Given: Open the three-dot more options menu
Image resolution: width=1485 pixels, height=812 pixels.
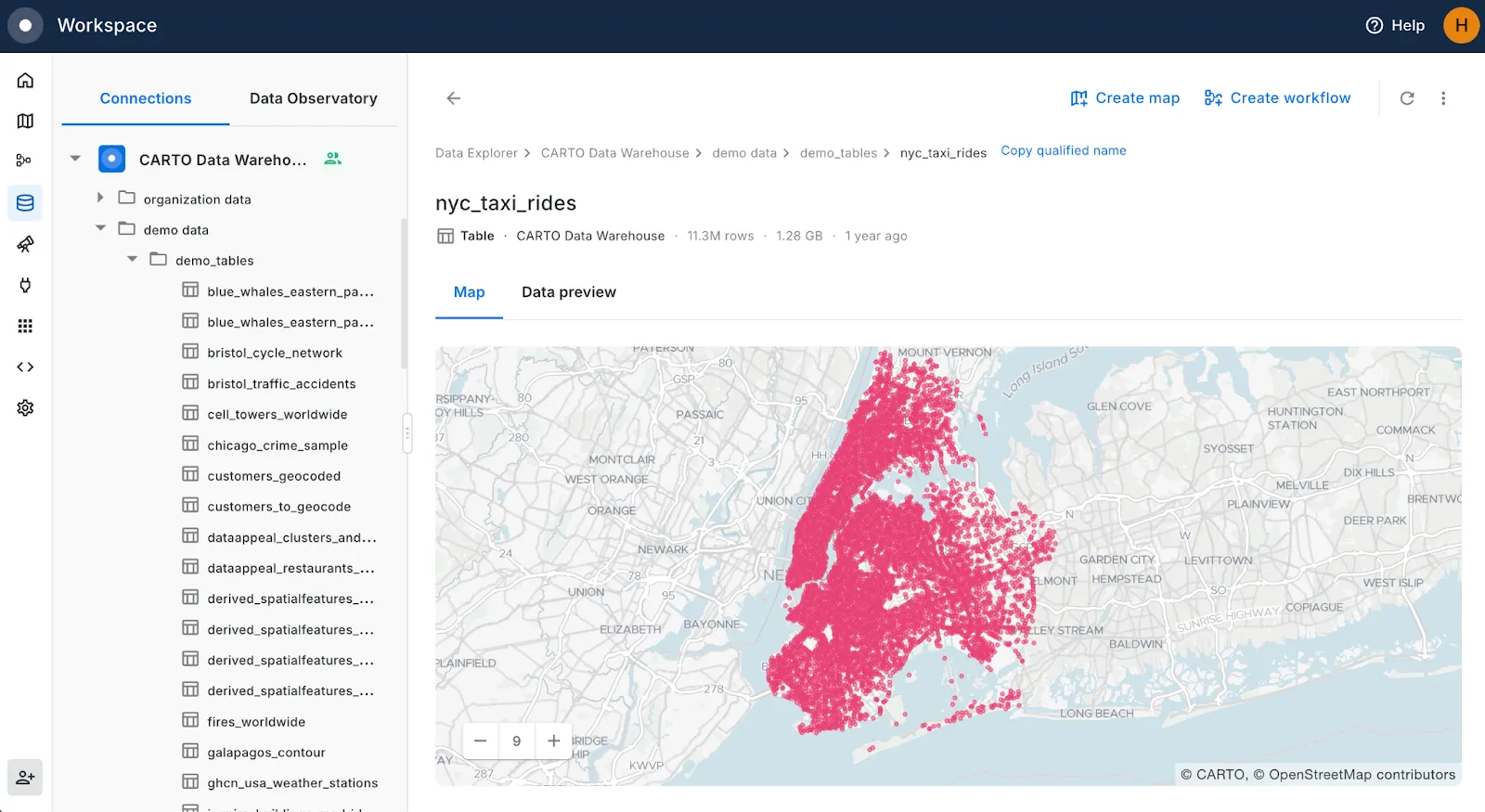Looking at the screenshot, I should pos(1443,98).
